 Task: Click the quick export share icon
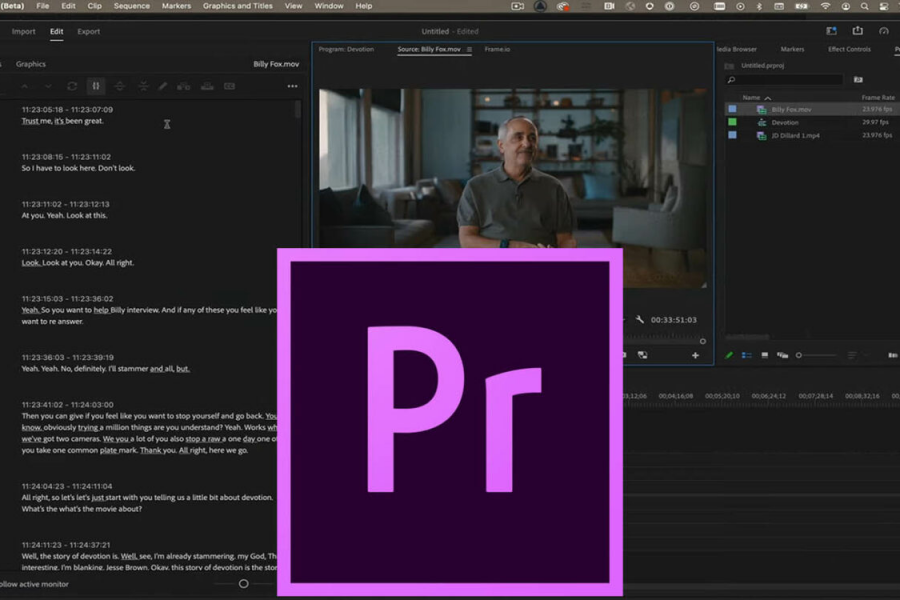click(x=858, y=30)
